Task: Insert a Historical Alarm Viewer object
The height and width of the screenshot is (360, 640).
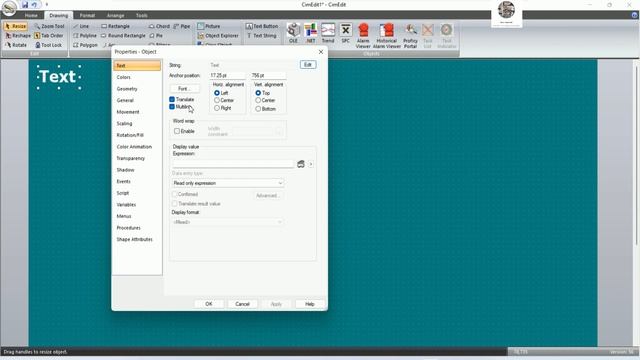Action: (x=387, y=36)
